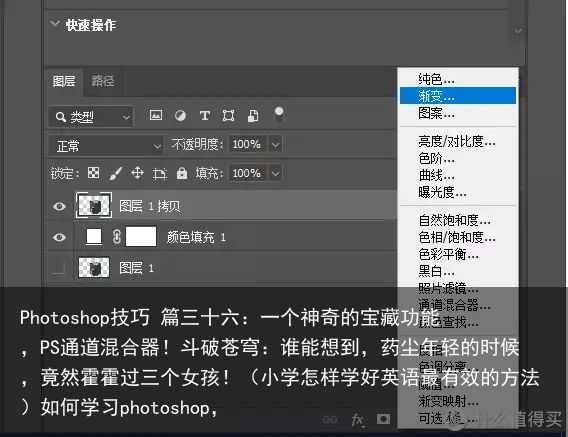The height and width of the screenshot is (437, 568).
Task: Switch to the 路径 tab
Action: click(x=103, y=81)
